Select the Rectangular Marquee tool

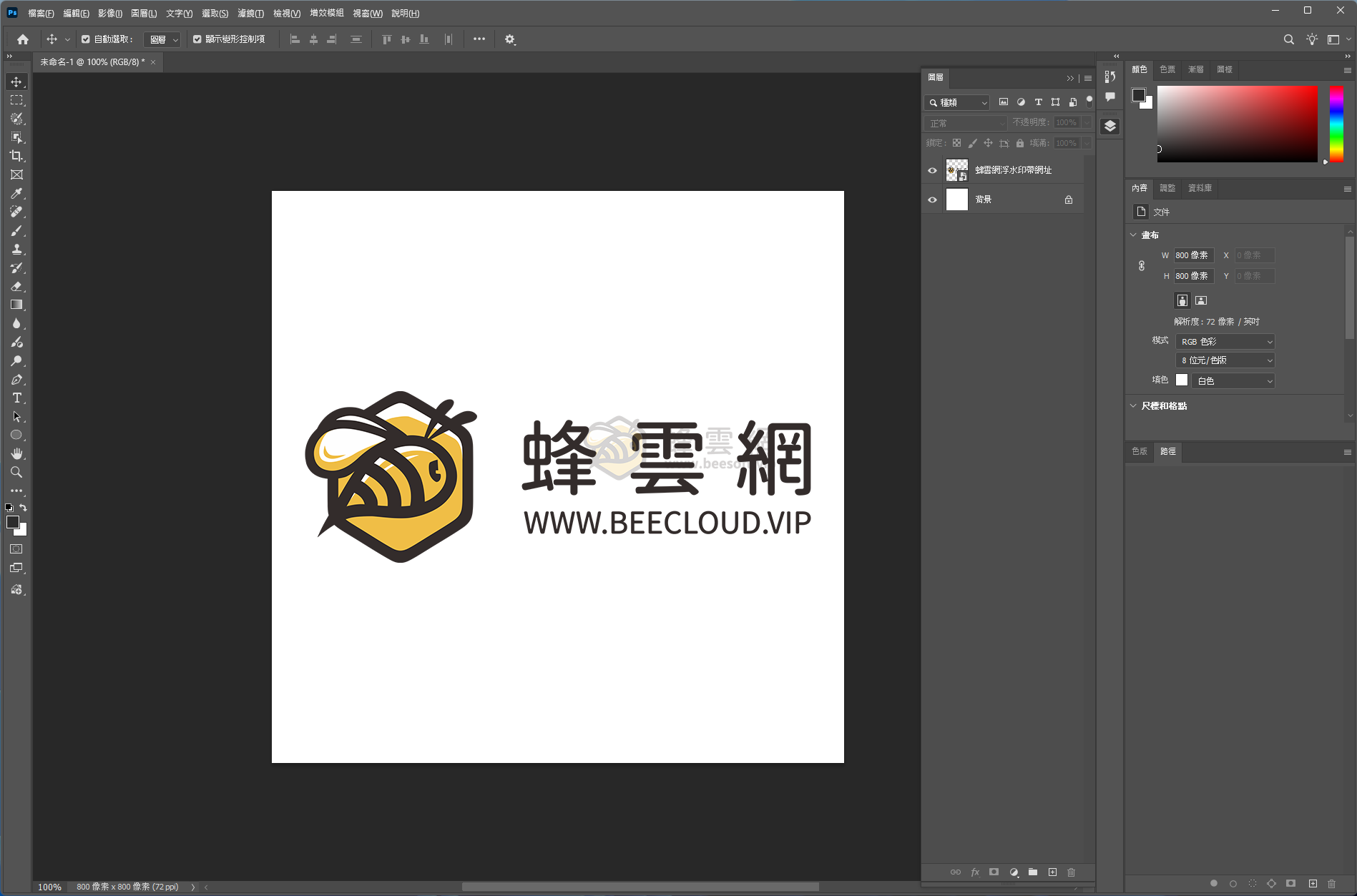(x=16, y=100)
